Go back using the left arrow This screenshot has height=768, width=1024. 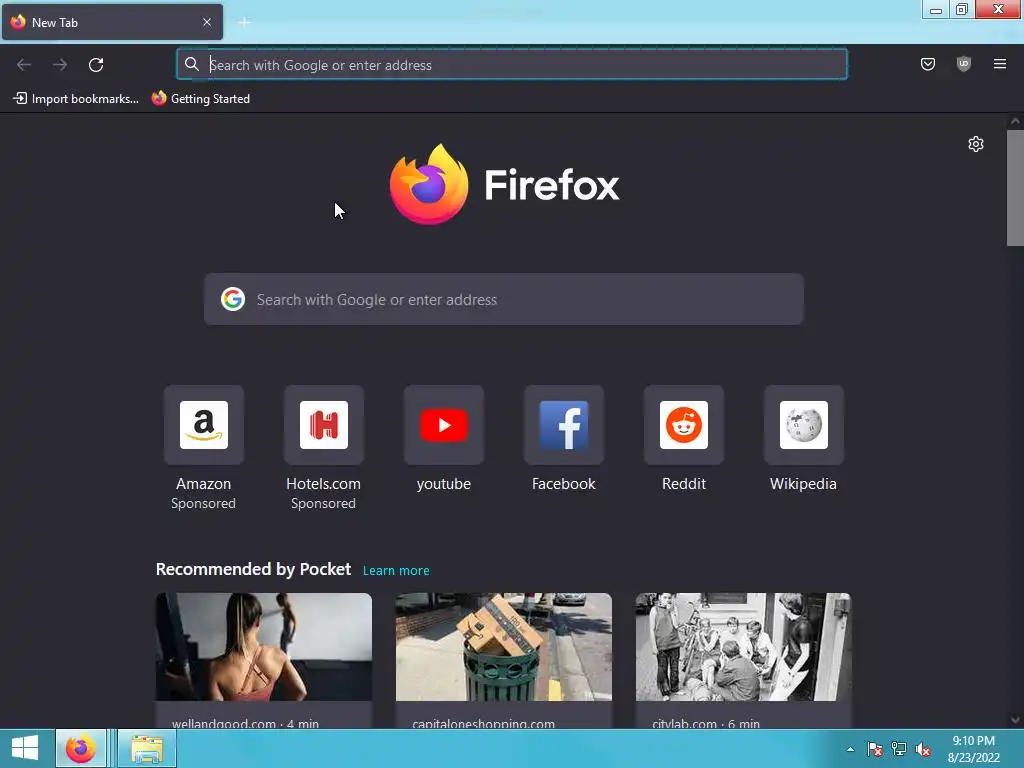[24, 65]
